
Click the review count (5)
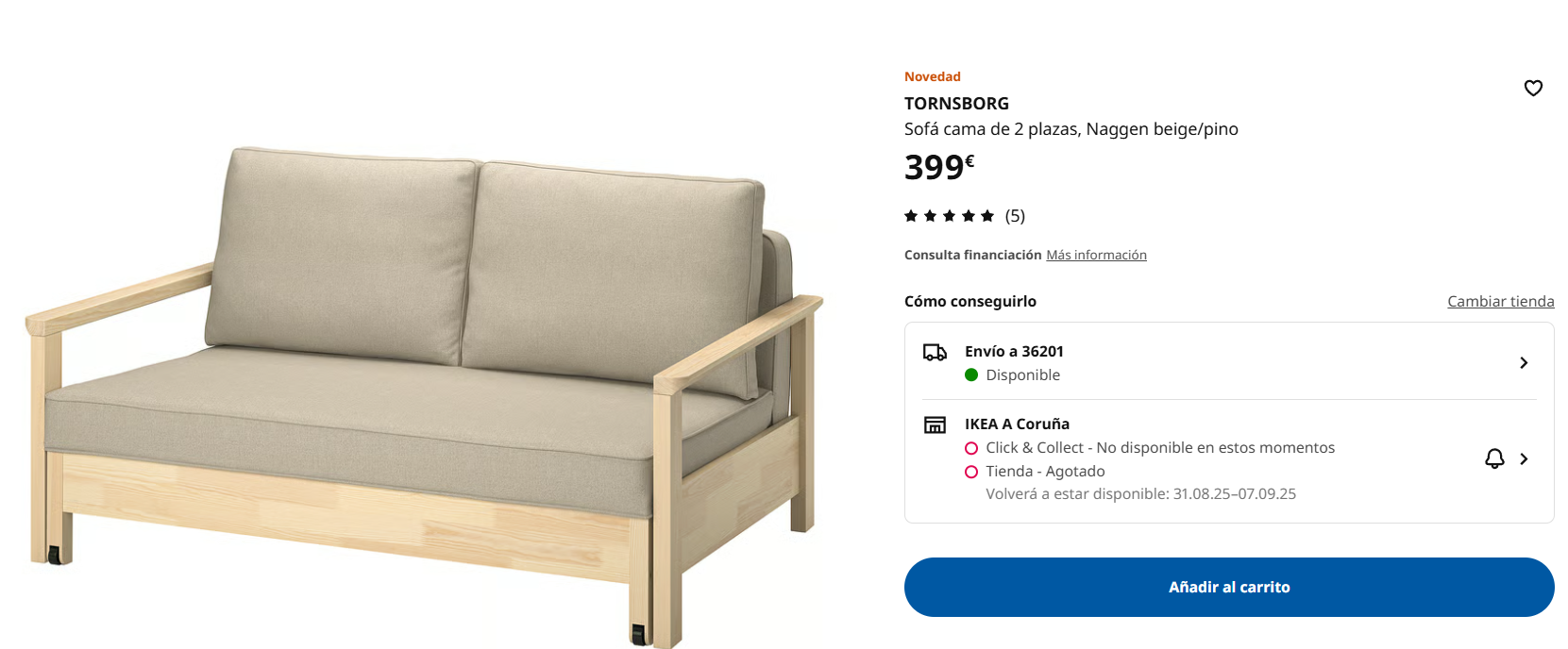(x=1015, y=216)
